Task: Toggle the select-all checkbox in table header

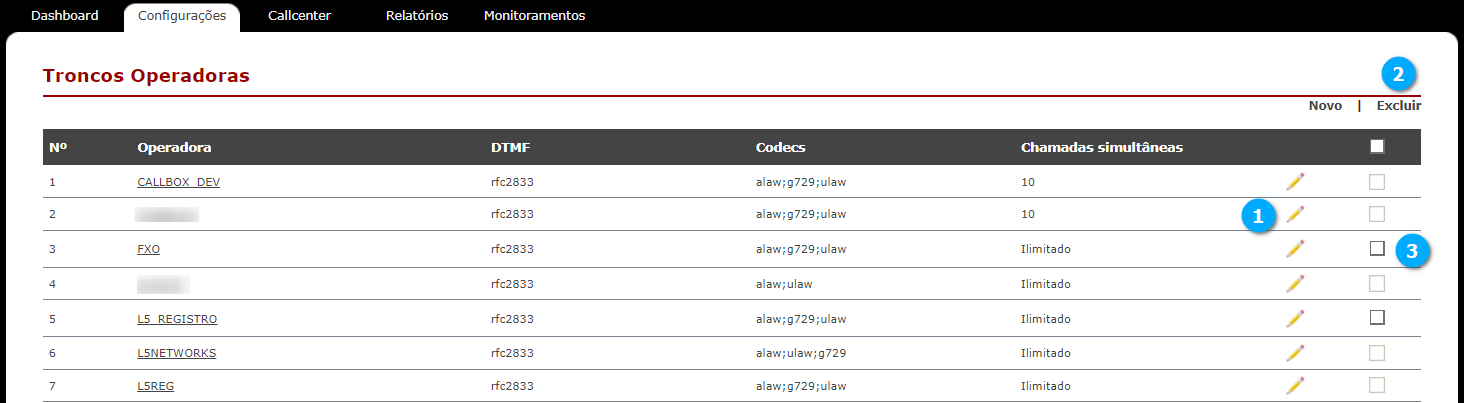Action: 1377,146
